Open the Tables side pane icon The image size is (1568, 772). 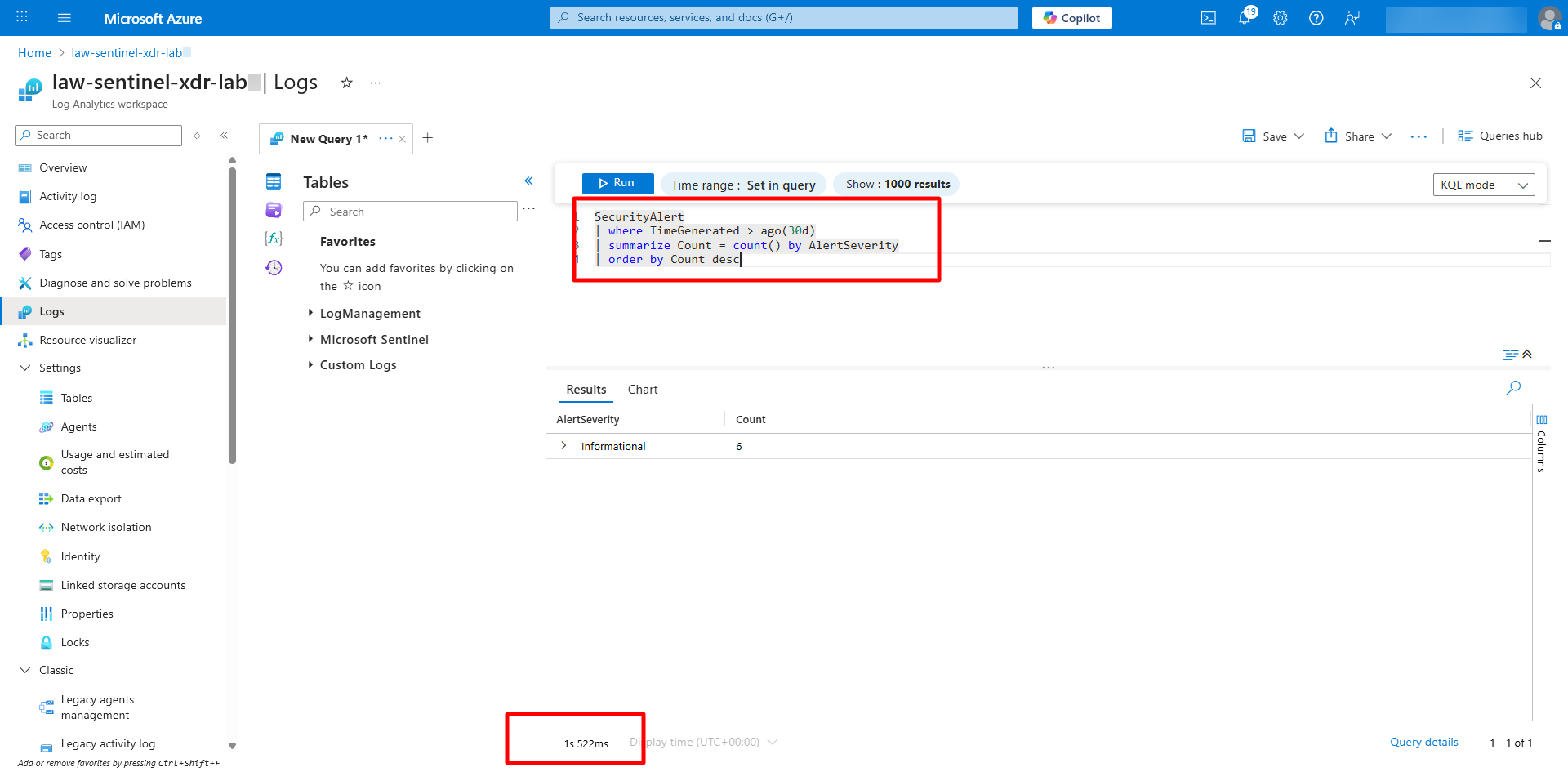point(274,181)
